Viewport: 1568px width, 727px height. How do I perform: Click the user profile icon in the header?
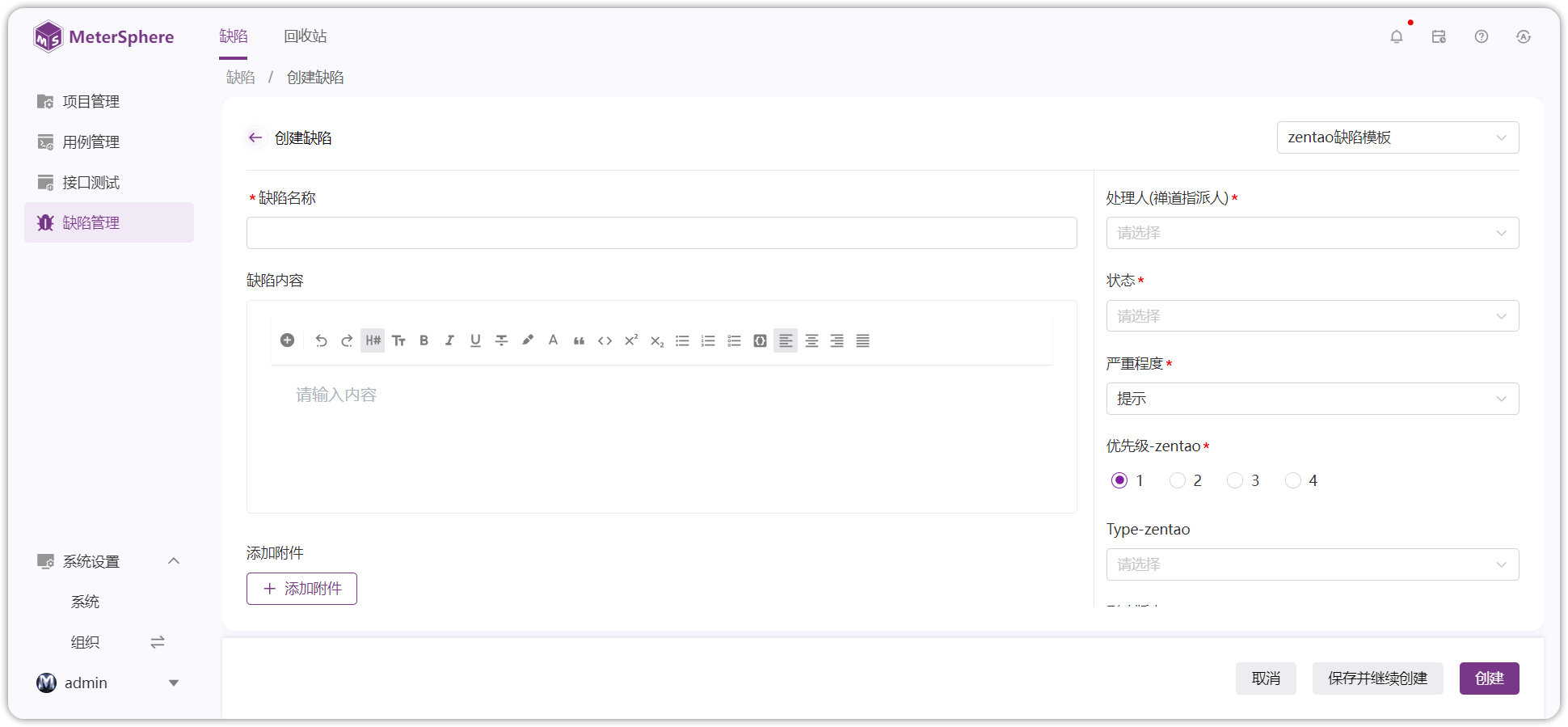tap(1524, 36)
